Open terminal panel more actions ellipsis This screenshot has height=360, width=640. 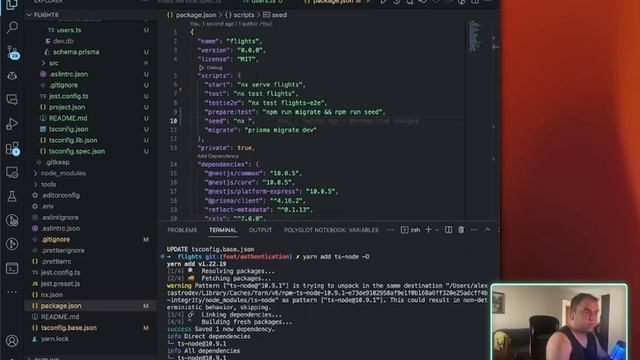pos(474,230)
